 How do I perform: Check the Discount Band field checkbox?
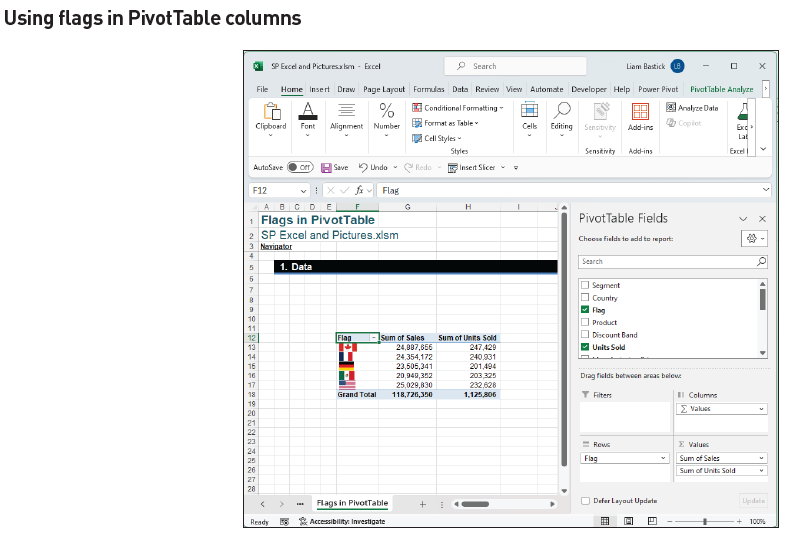point(585,334)
